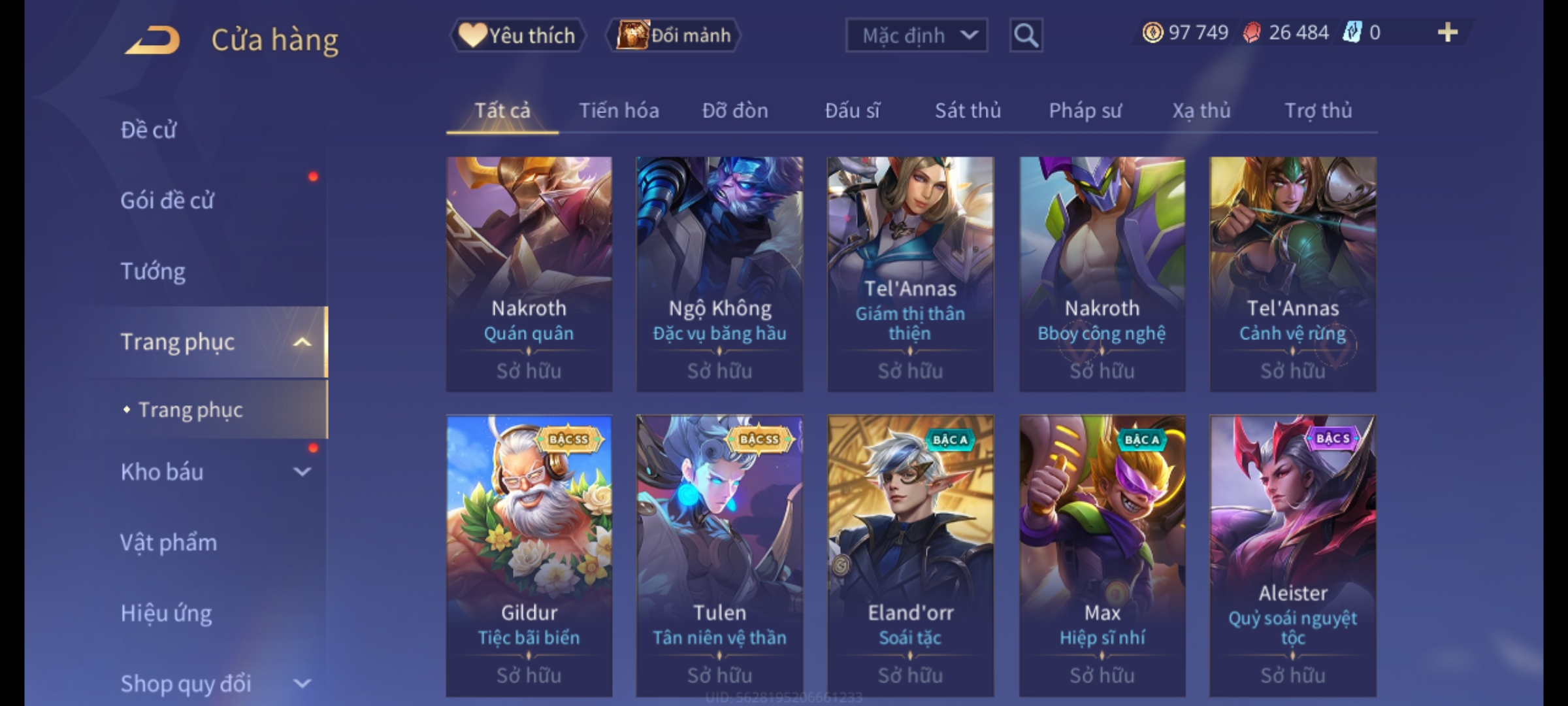Image resolution: width=1568 pixels, height=706 pixels.
Task: Switch to the Sát thủ tab
Action: pos(968,110)
